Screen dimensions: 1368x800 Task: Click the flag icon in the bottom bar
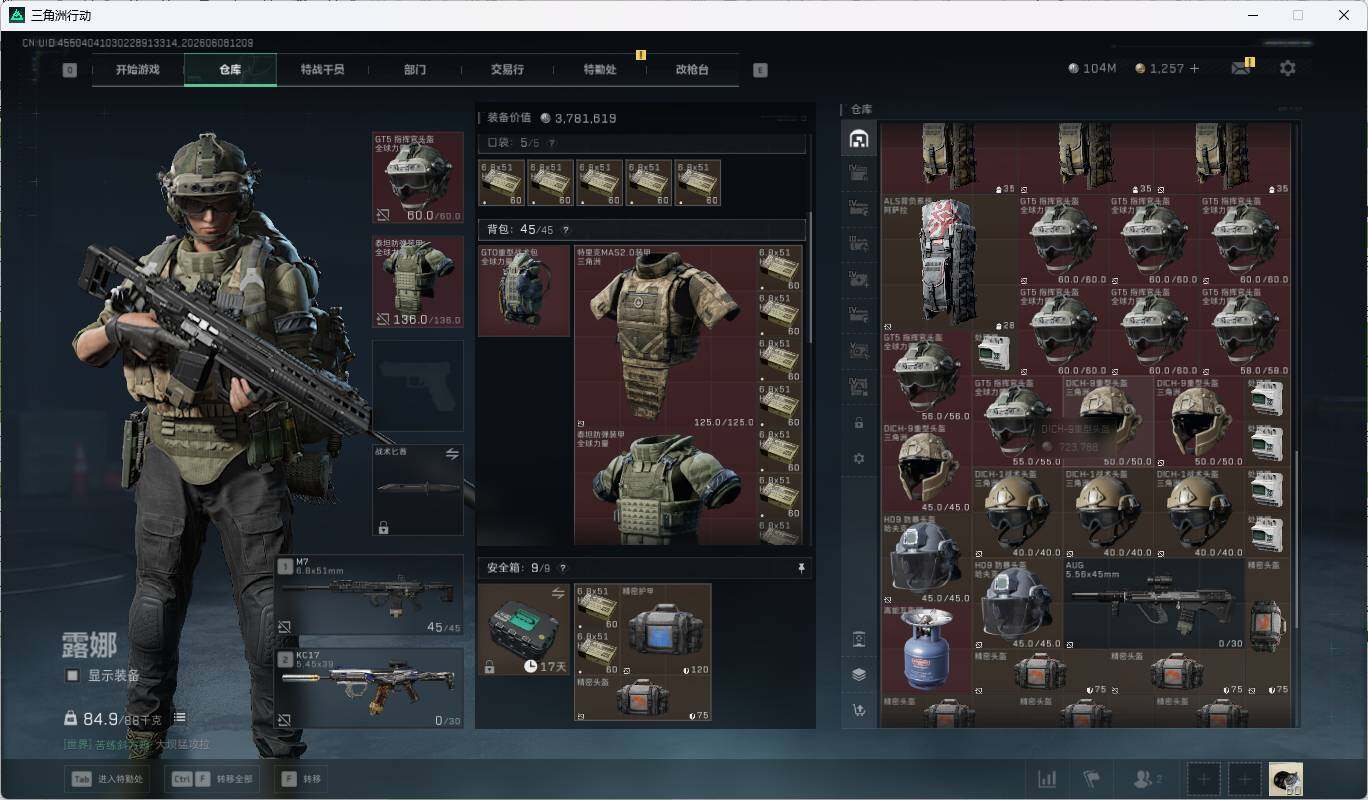1091,779
